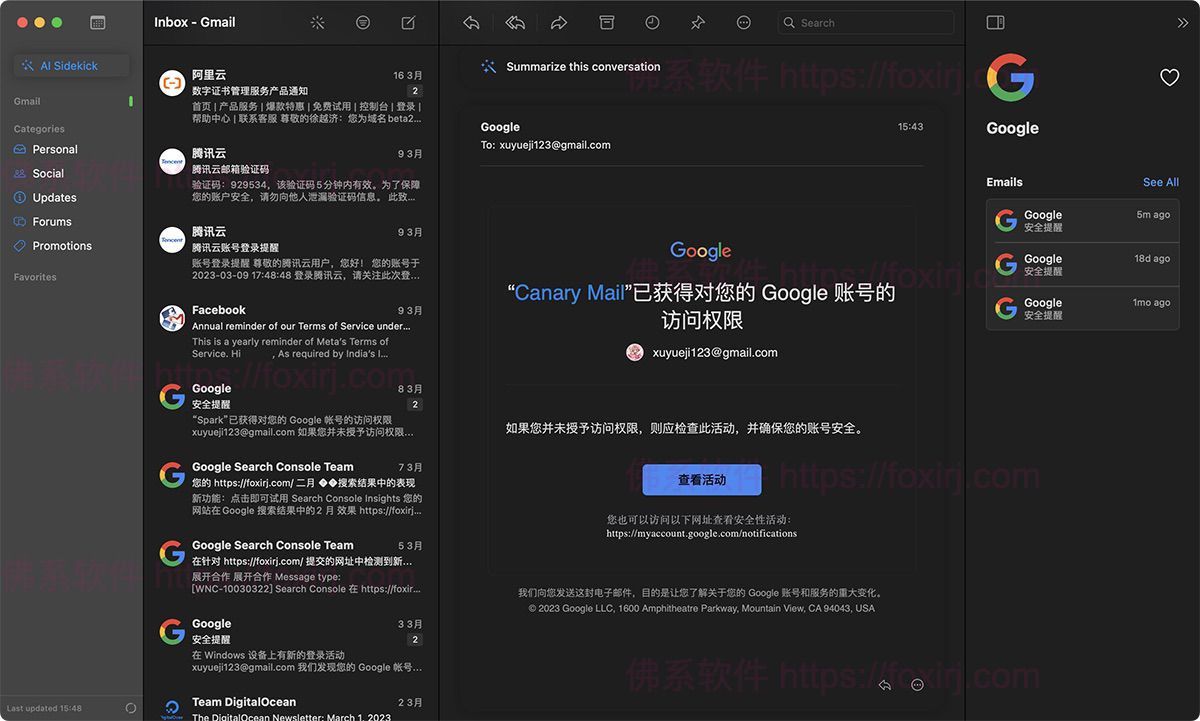1200x721 pixels.
Task: Toggle the reading pane layout icon top right
Action: pos(995,21)
